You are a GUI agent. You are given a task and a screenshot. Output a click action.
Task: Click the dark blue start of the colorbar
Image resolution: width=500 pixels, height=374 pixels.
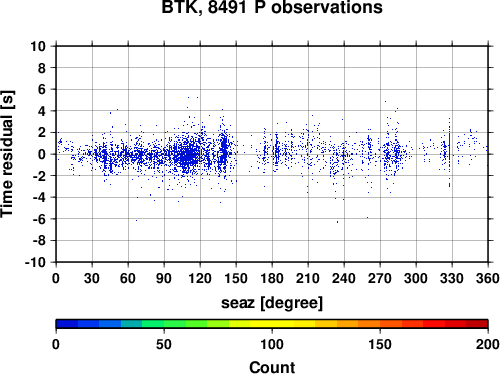point(67,324)
